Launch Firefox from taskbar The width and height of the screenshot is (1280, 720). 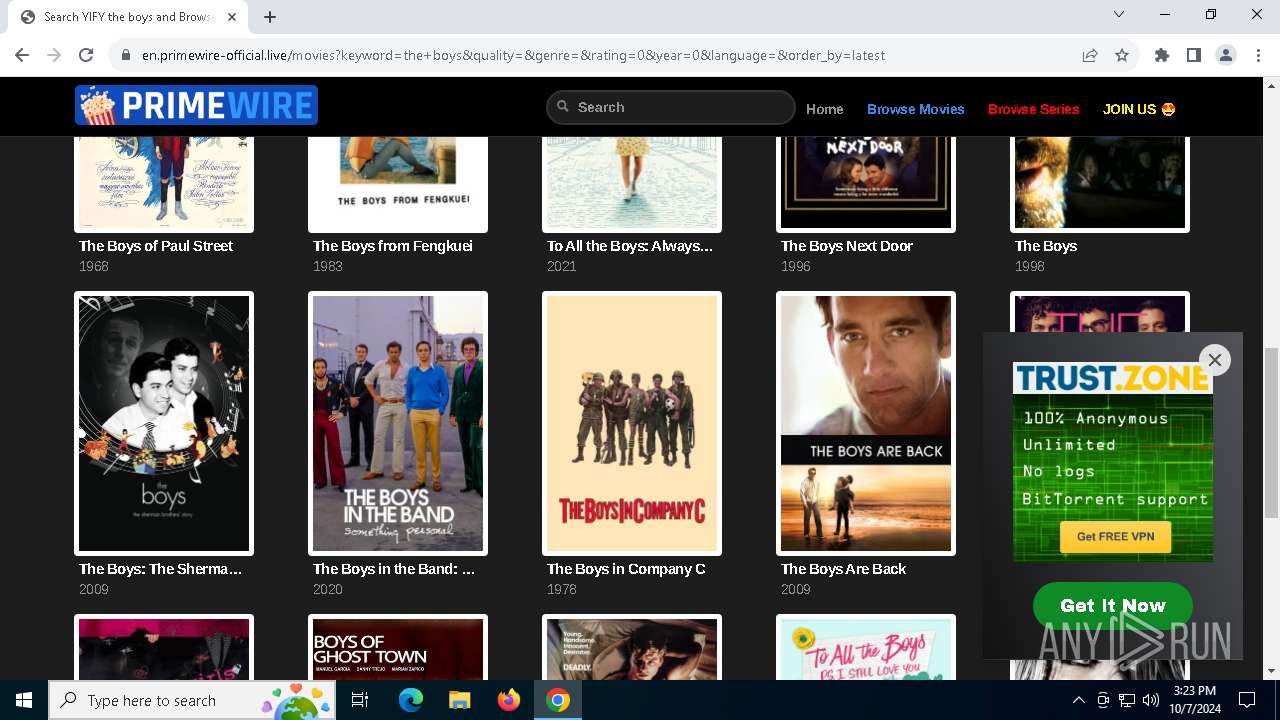pyautogui.click(x=509, y=700)
